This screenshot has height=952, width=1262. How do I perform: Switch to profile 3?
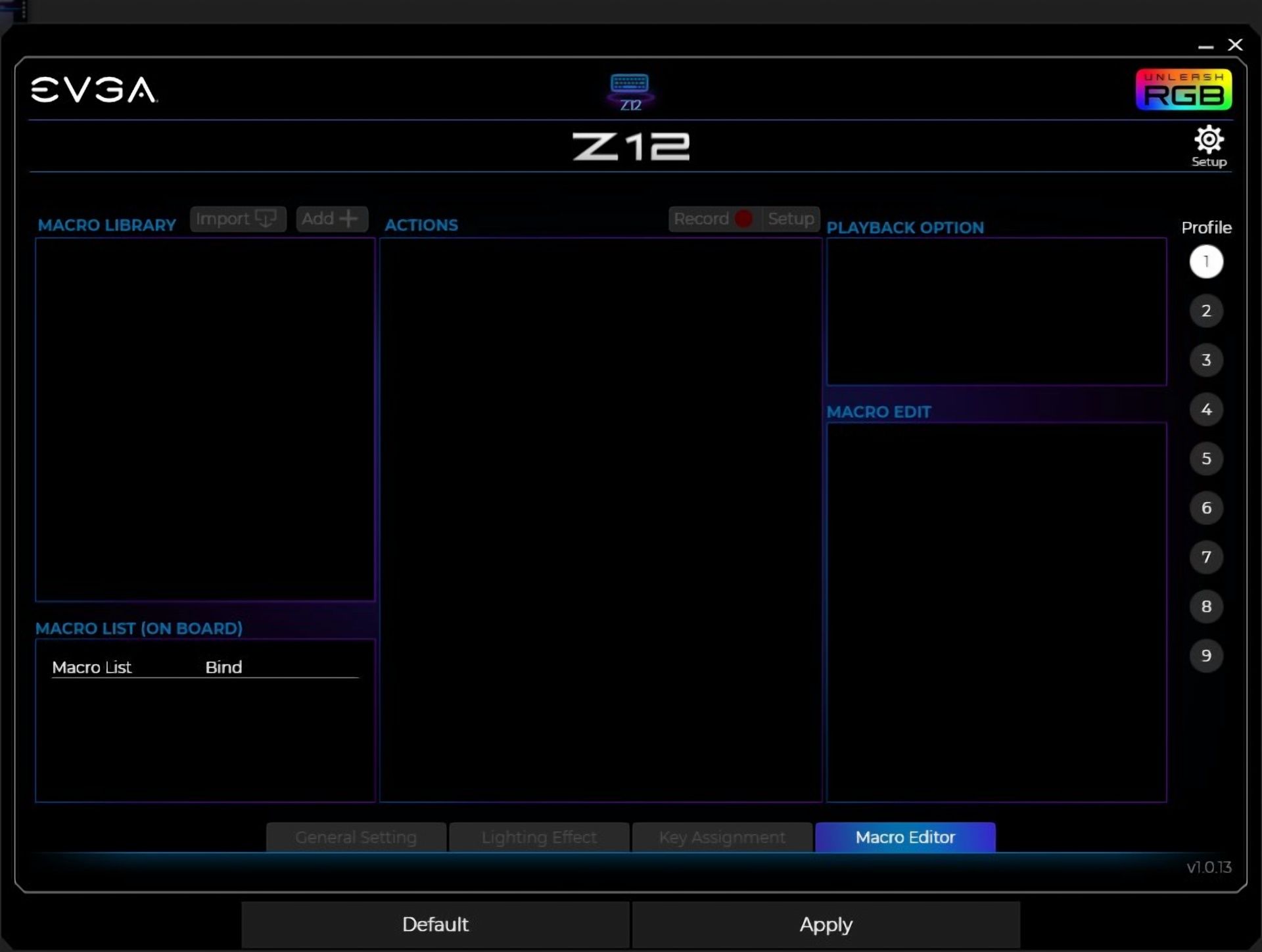click(x=1206, y=360)
